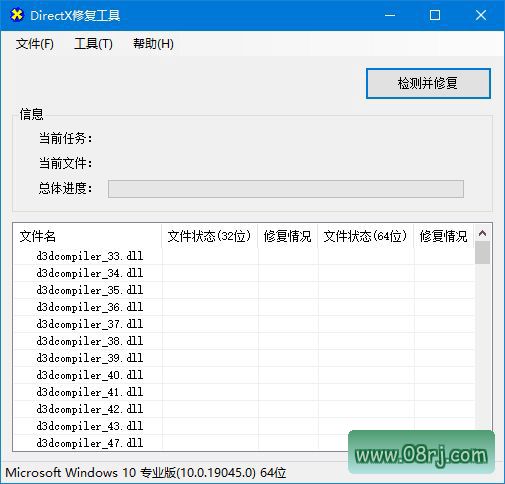Select the d3dcompiler_33.dll row
This screenshot has height=484, width=505.
pos(244,256)
